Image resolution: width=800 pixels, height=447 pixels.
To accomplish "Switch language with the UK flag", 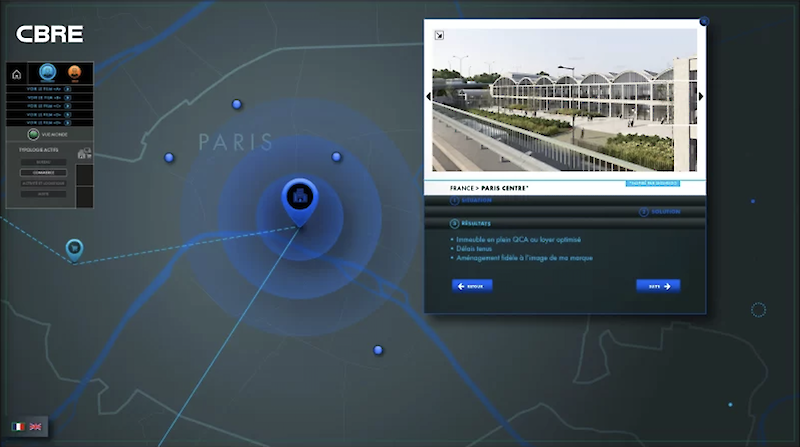I will (36, 427).
